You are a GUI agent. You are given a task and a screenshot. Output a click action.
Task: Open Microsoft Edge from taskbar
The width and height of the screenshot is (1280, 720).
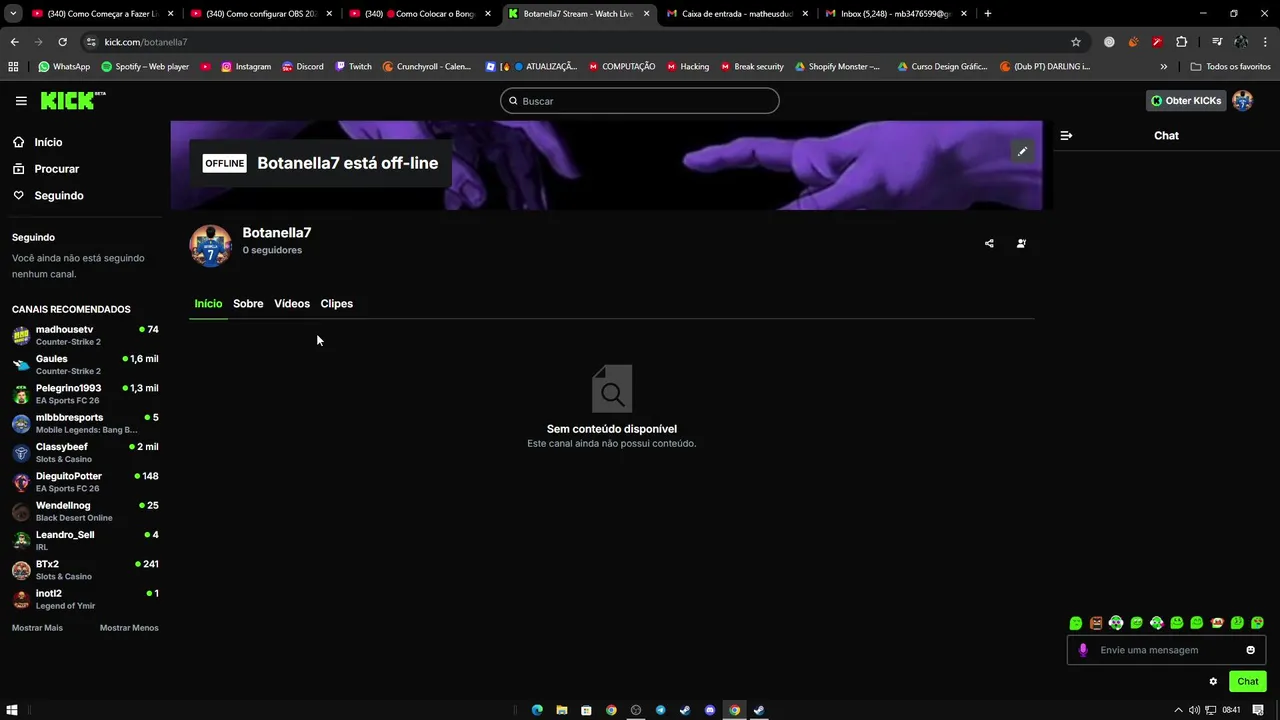(537, 710)
